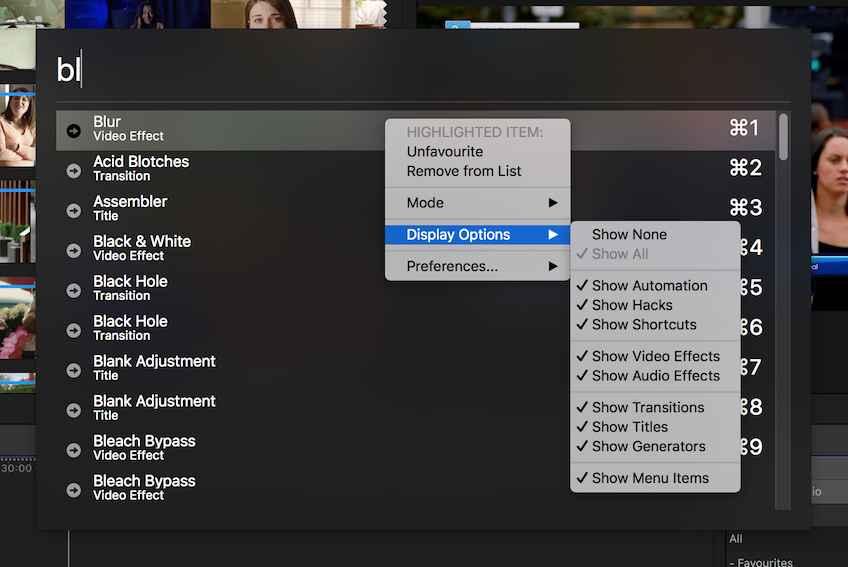Image resolution: width=848 pixels, height=567 pixels.
Task: Click the arrow icon beside Blur
Action: 73,130
